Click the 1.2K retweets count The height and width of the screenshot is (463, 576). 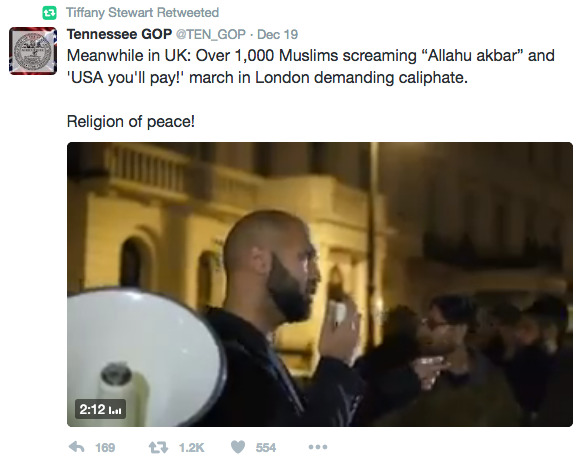pyautogui.click(x=191, y=448)
